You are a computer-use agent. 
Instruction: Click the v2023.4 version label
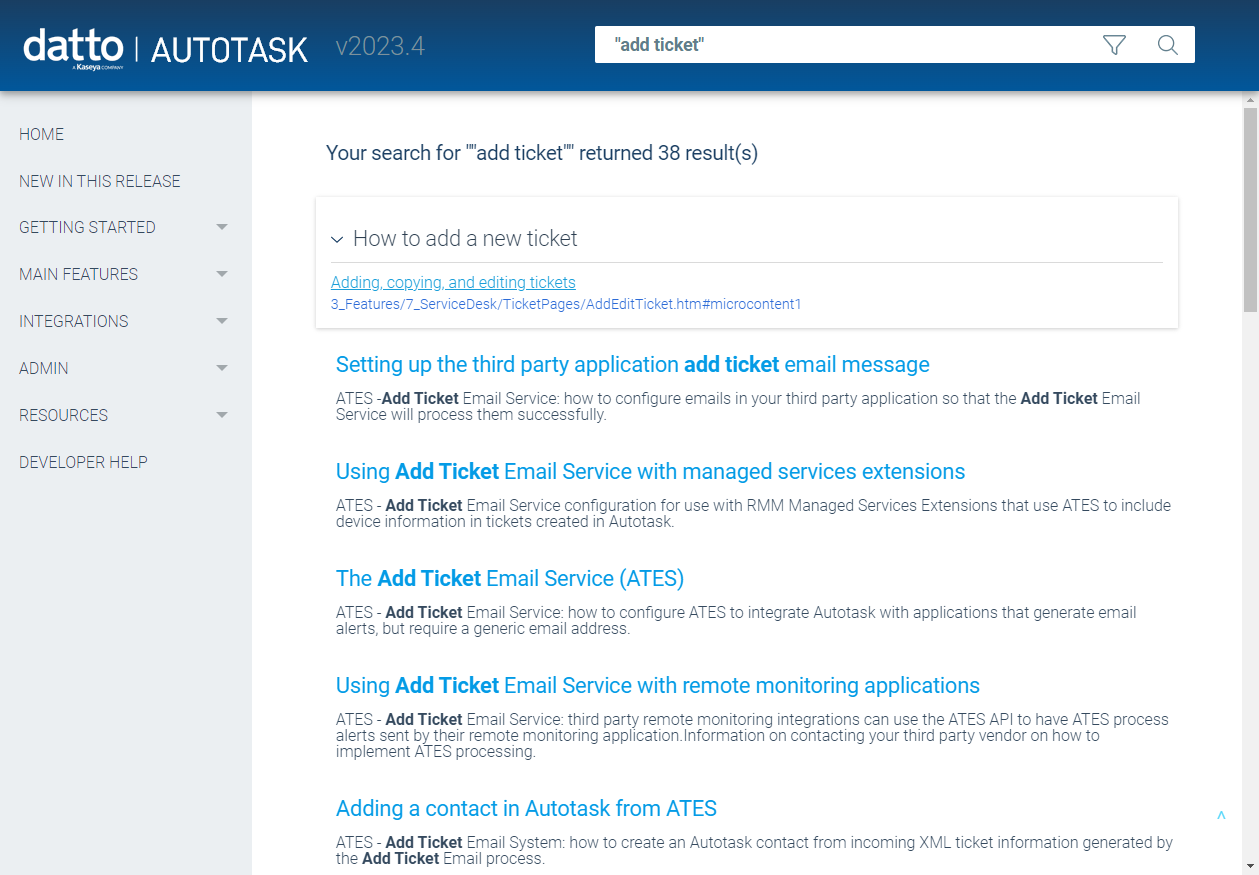[380, 46]
